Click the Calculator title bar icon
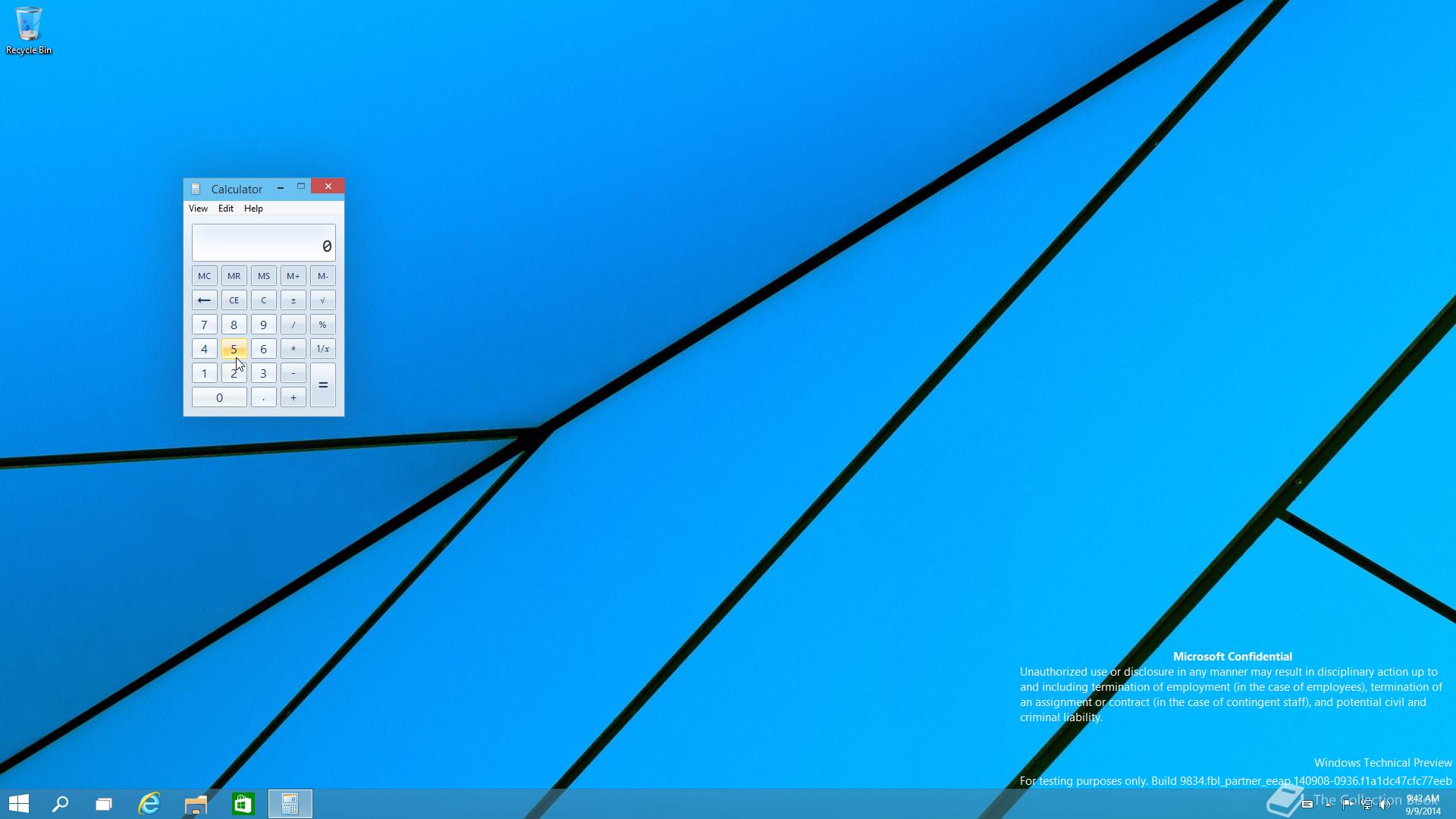Viewport: 1456px width, 819px height. tap(196, 189)
